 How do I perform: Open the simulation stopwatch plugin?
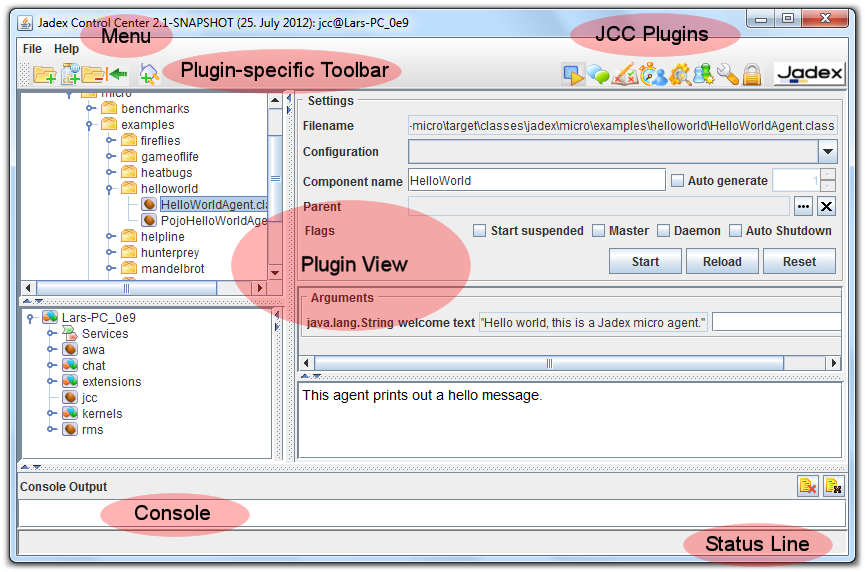652,74
